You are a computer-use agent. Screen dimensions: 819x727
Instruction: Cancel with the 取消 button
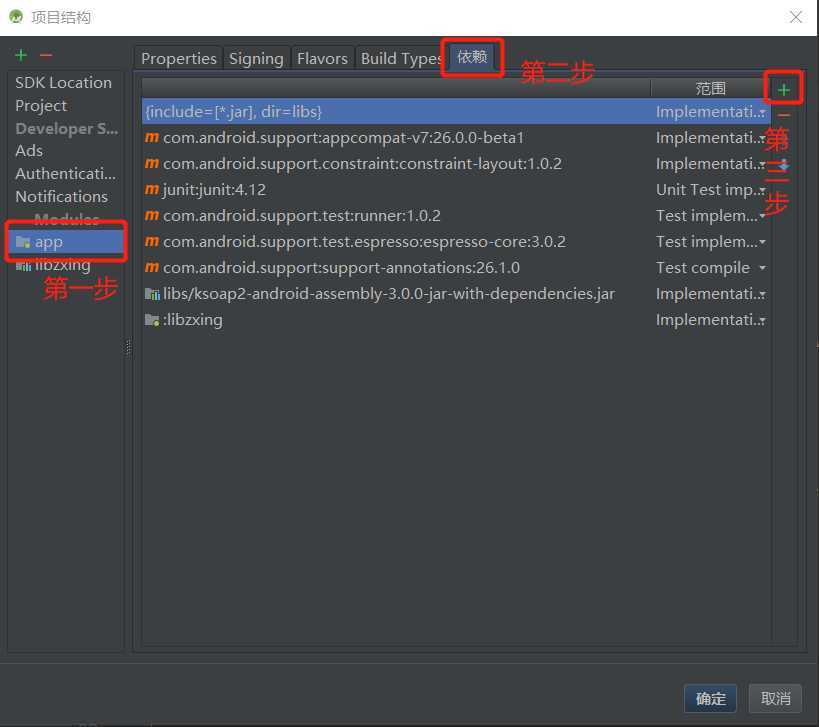775,698
